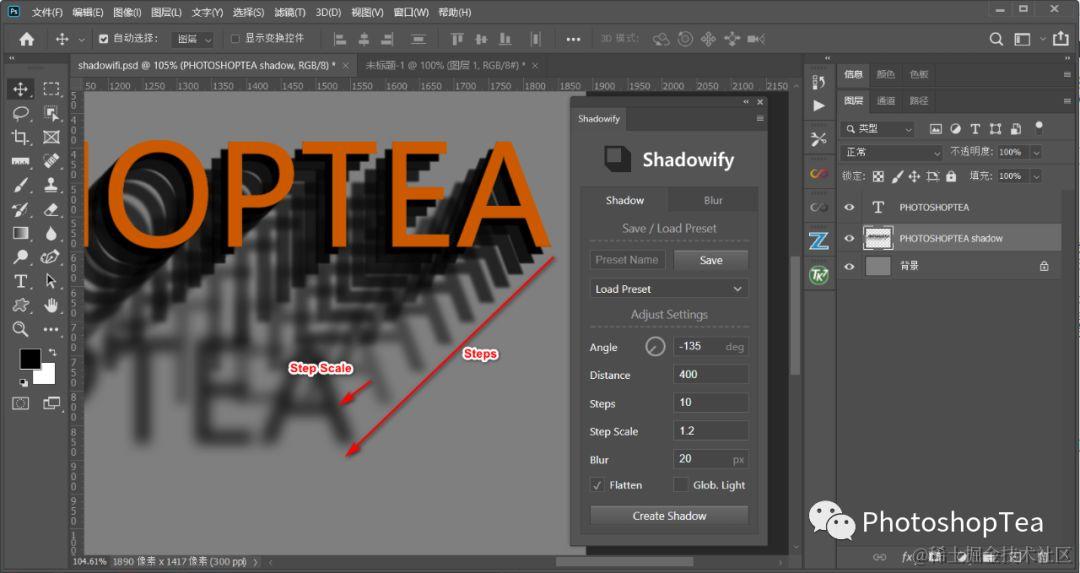Screen dimensions: 1080x573
Task: Click the Home icon in options bar
Action: [x=26, y=39]
